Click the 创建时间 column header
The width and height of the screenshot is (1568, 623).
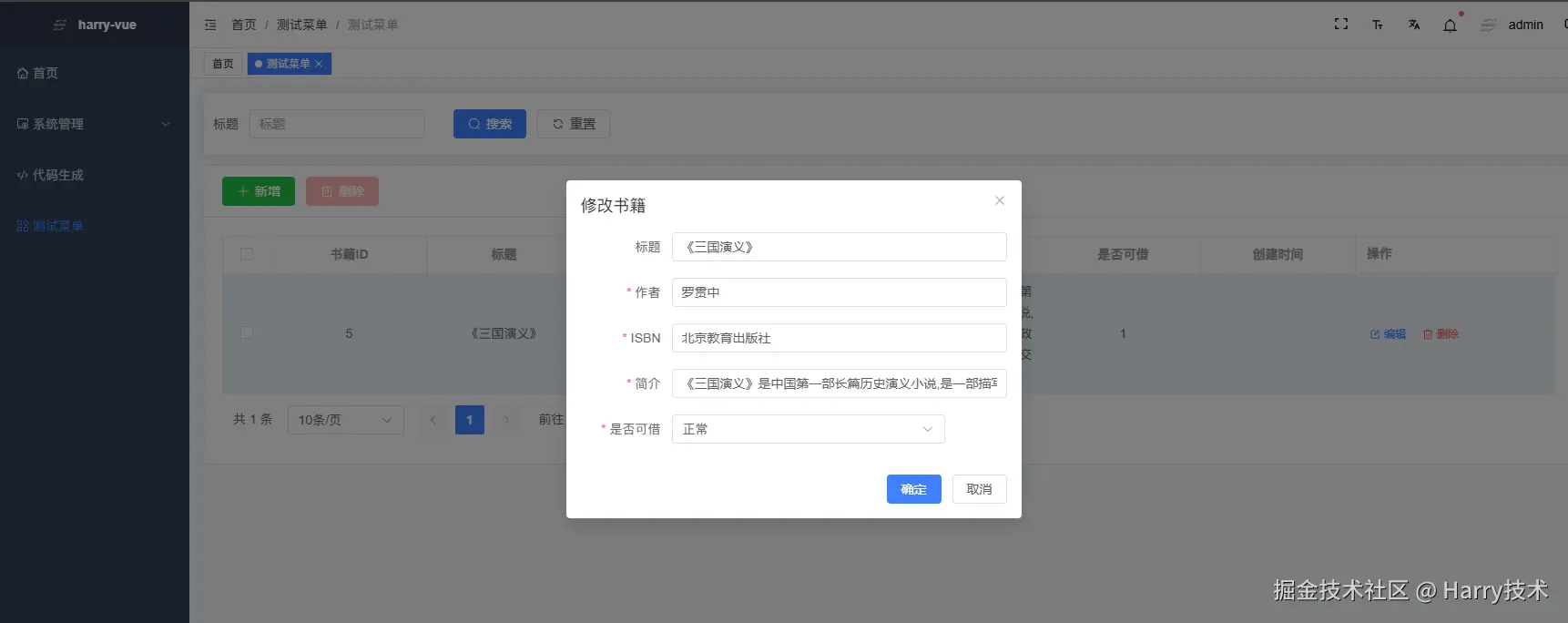tap(1278, 254)
